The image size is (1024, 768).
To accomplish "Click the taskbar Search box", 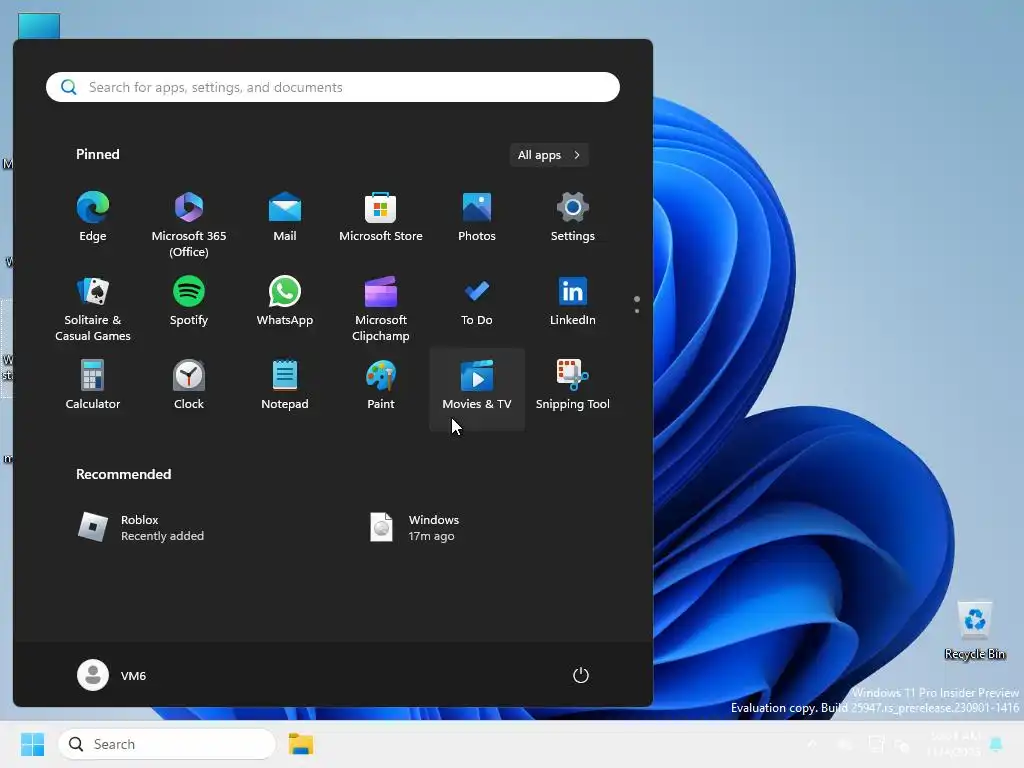I will coord(167,744).
